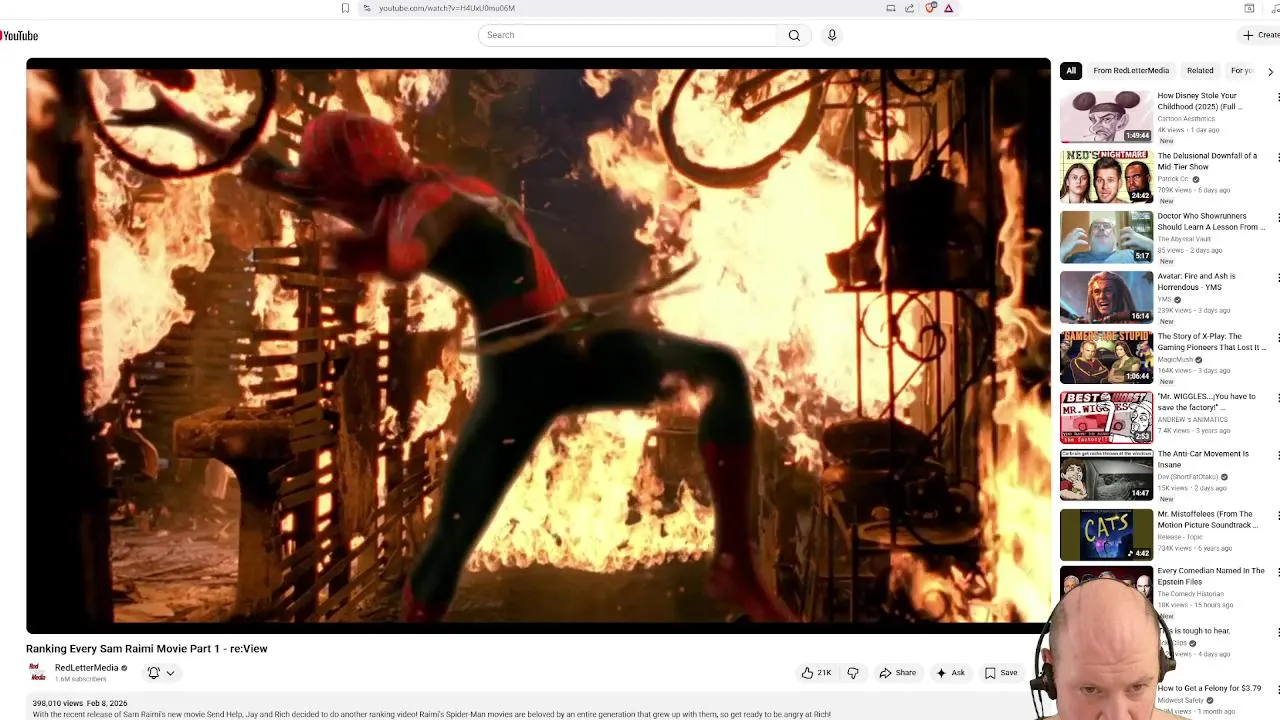The image size is (1280, 720).
Task: Click the voice search microphone
Action: coord(831,35)
